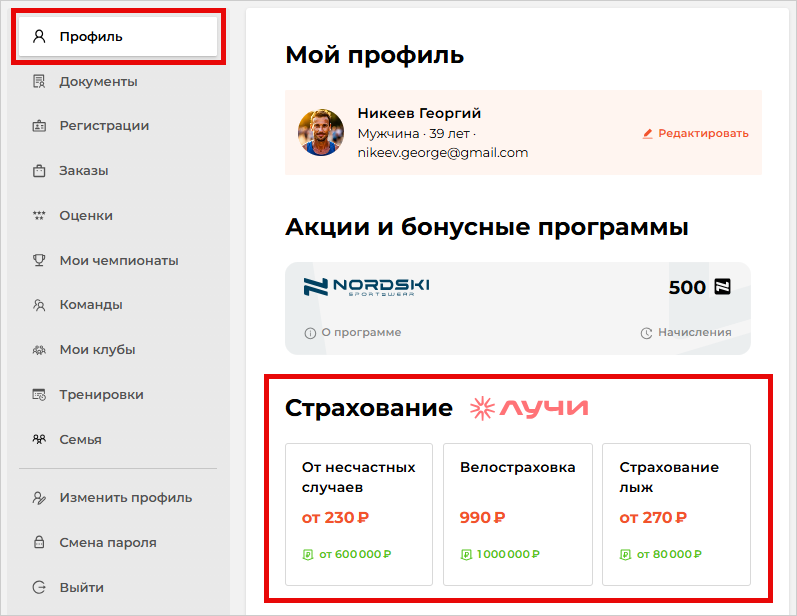Viewport: 797px width, 616px height.
Task: Click the Мужчина · 39 лет text
Action: click(414, 134)
